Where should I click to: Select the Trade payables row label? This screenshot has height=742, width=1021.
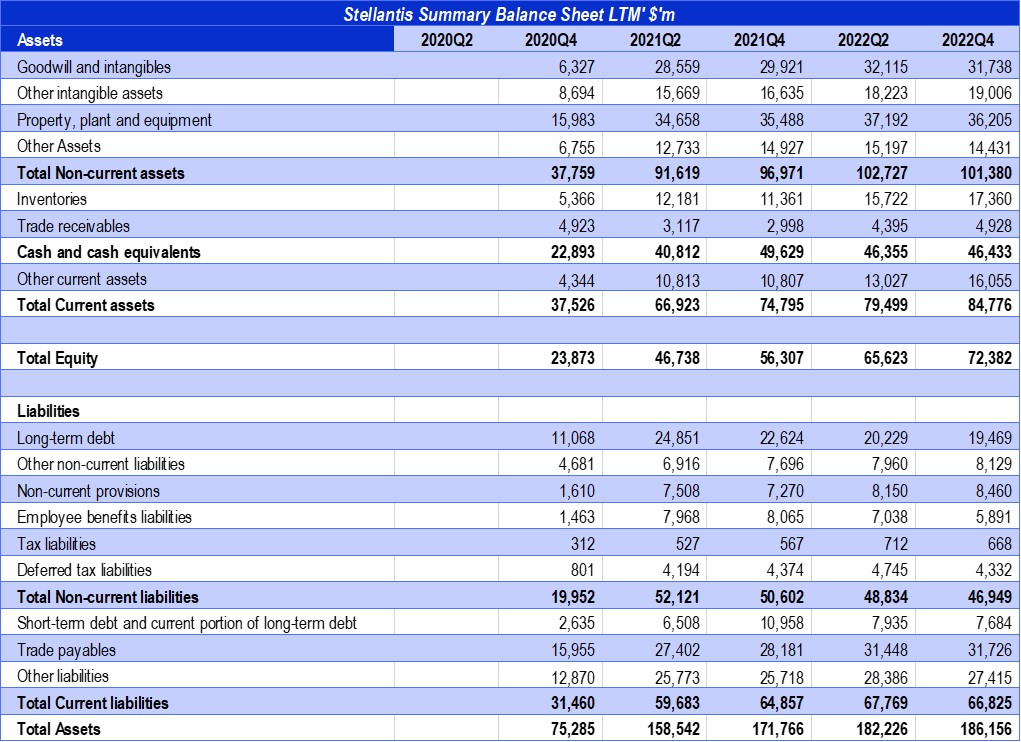click(66, 650)
